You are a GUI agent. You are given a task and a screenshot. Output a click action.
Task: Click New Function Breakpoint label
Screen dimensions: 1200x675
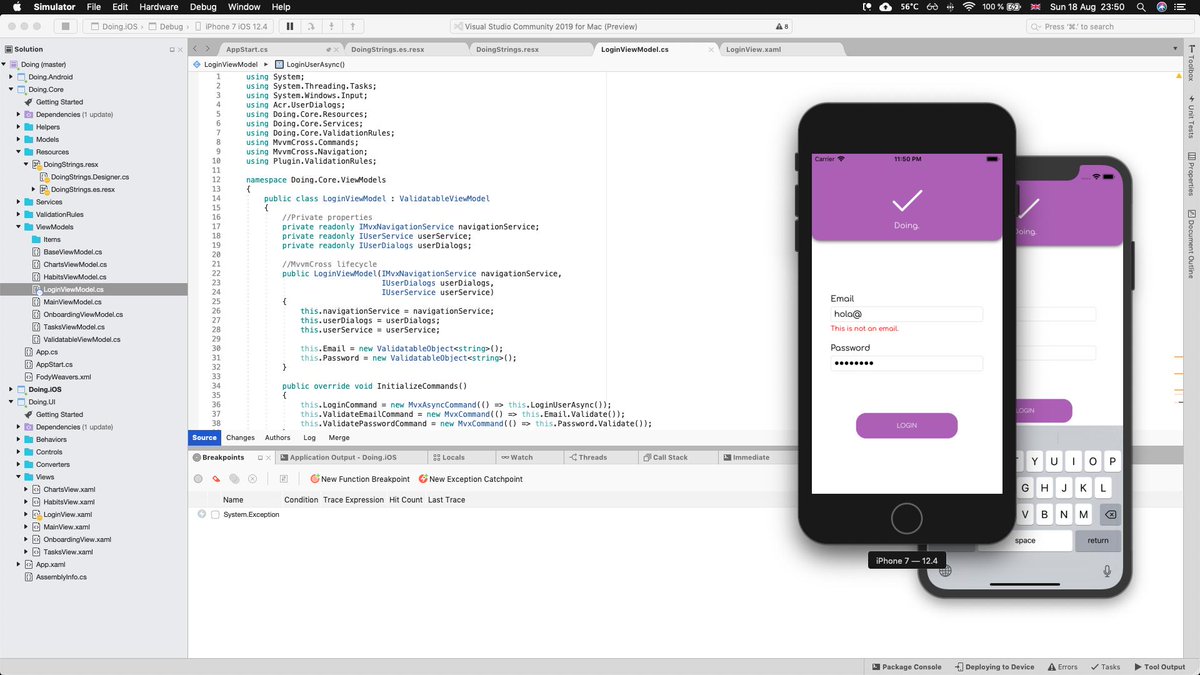365,479
